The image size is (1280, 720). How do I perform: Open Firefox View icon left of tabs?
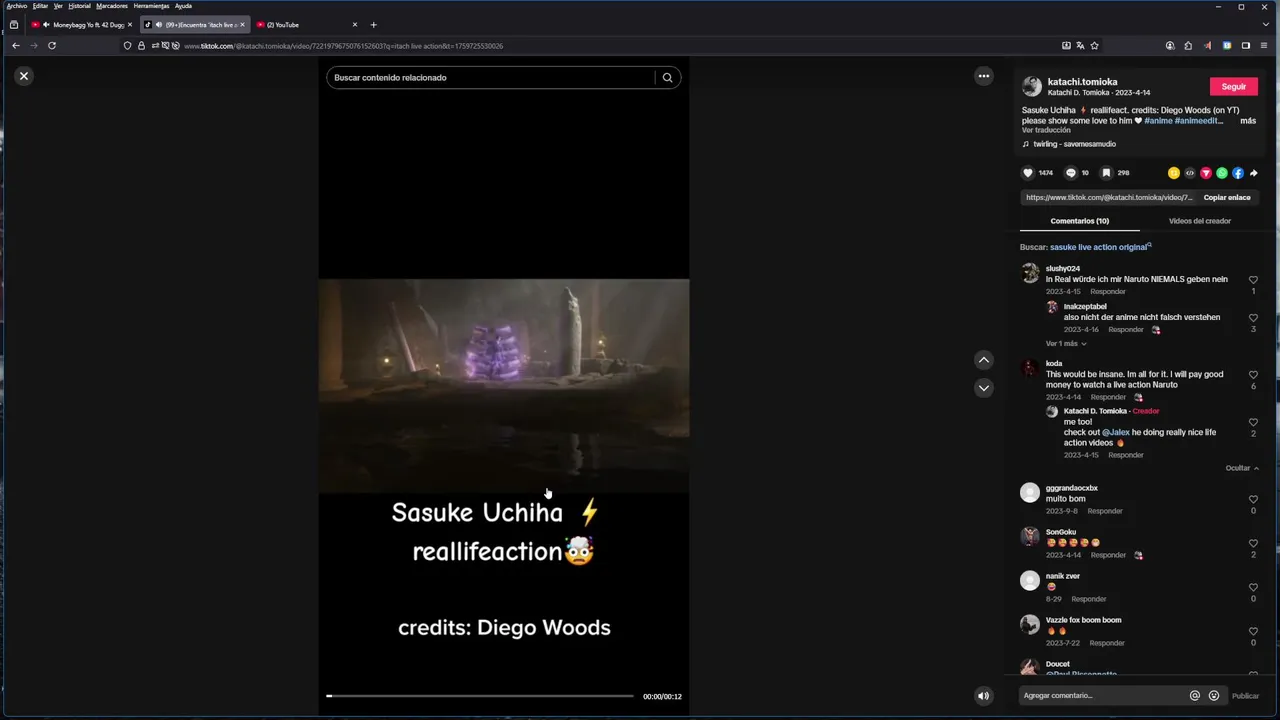[x=13, y=25]
